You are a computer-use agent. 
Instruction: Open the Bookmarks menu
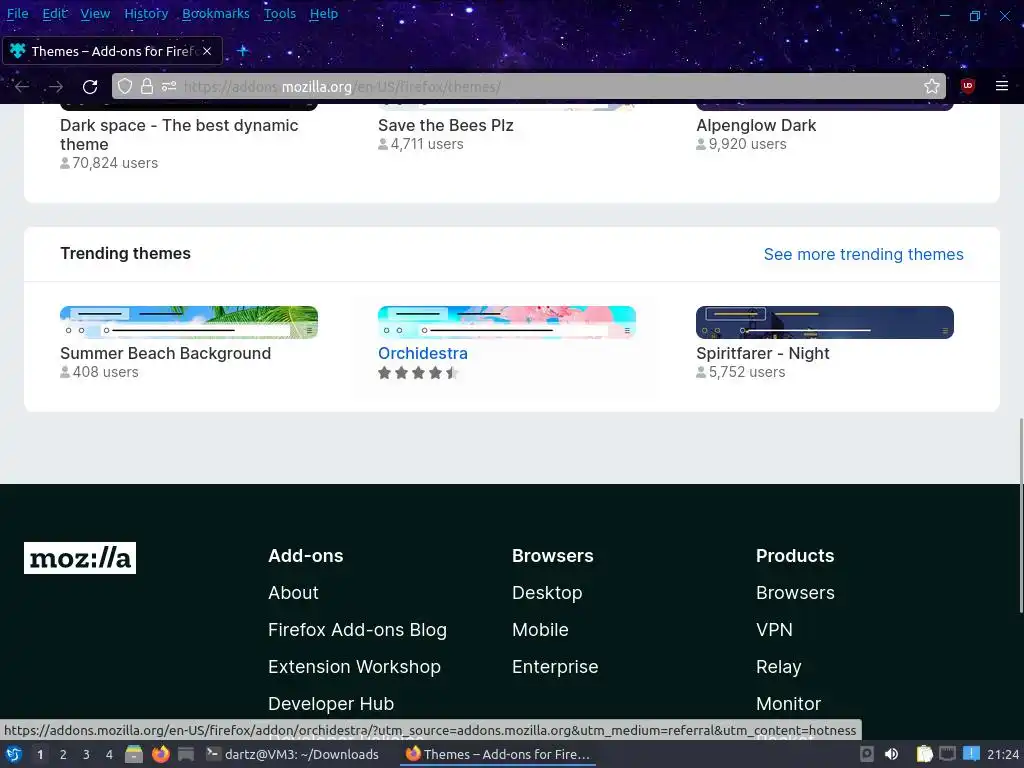[216, 13]
